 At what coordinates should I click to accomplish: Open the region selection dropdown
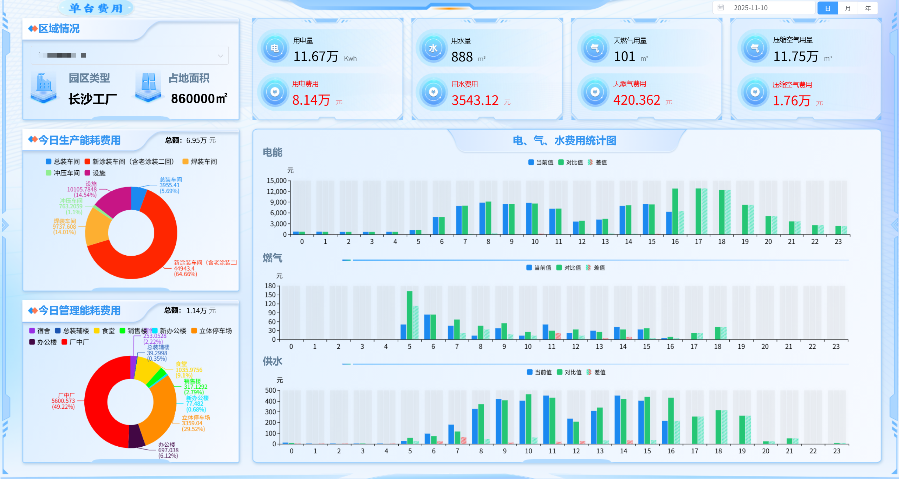pyautogui.click(x=130, y=55)
